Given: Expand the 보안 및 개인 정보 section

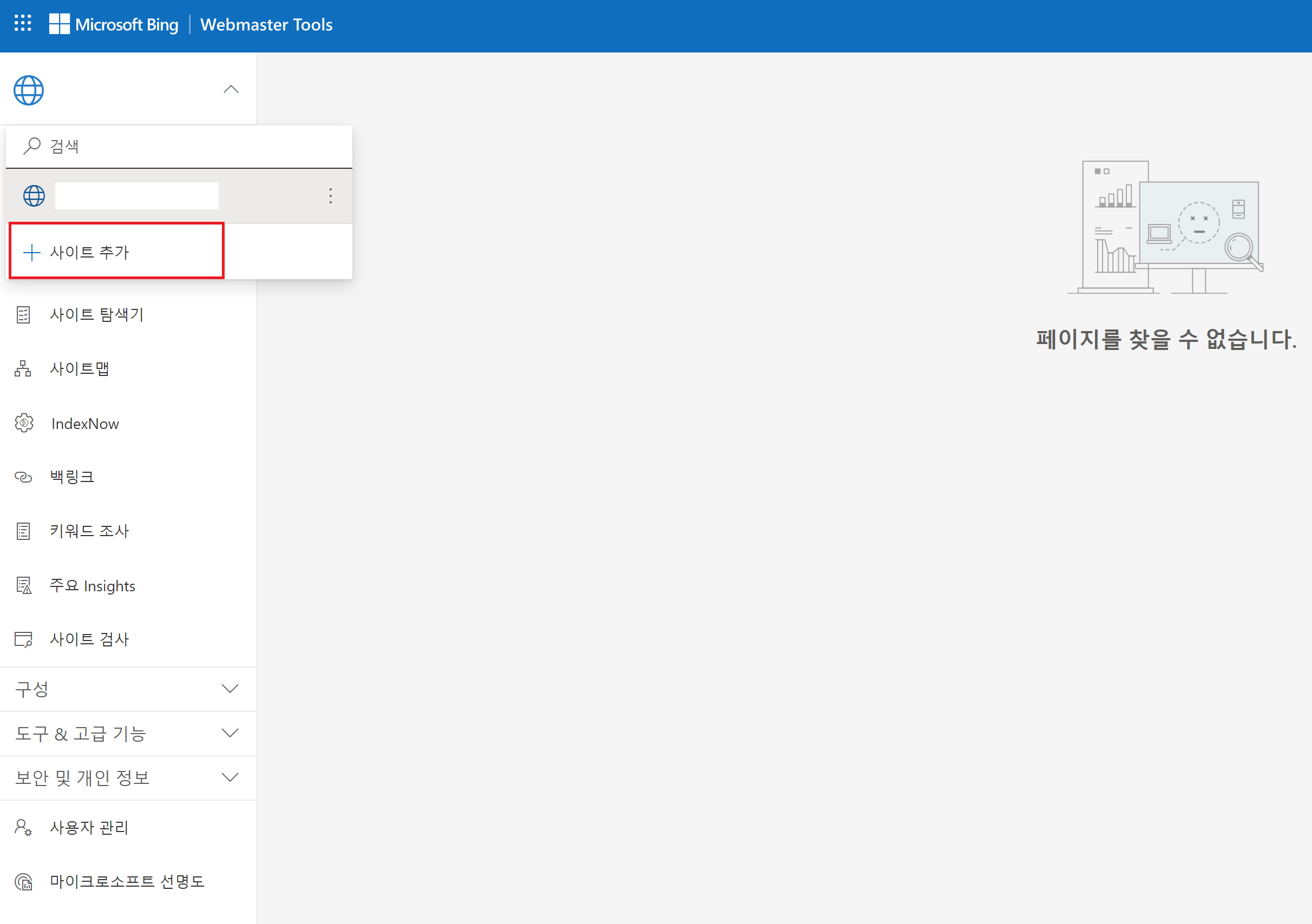Looking at the screenshot, I should tap(229, 777).
